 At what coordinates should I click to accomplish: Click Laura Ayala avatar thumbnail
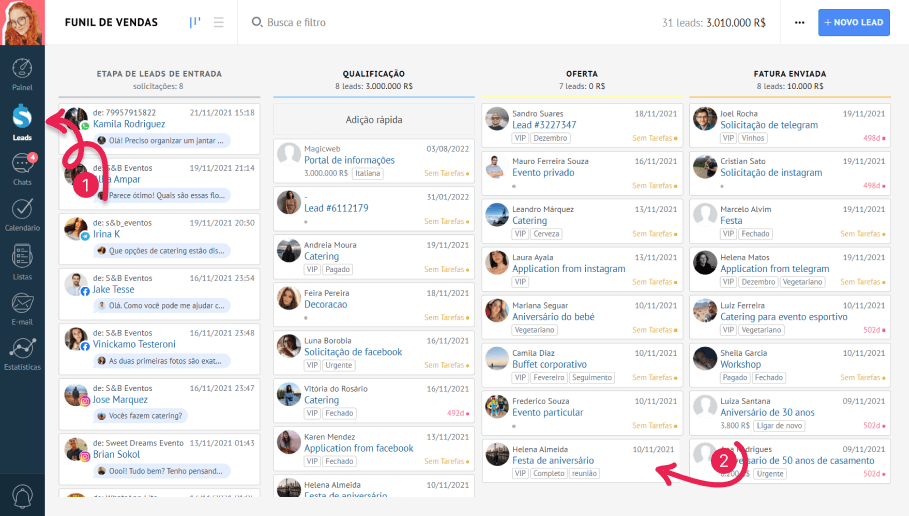[497, 262]
